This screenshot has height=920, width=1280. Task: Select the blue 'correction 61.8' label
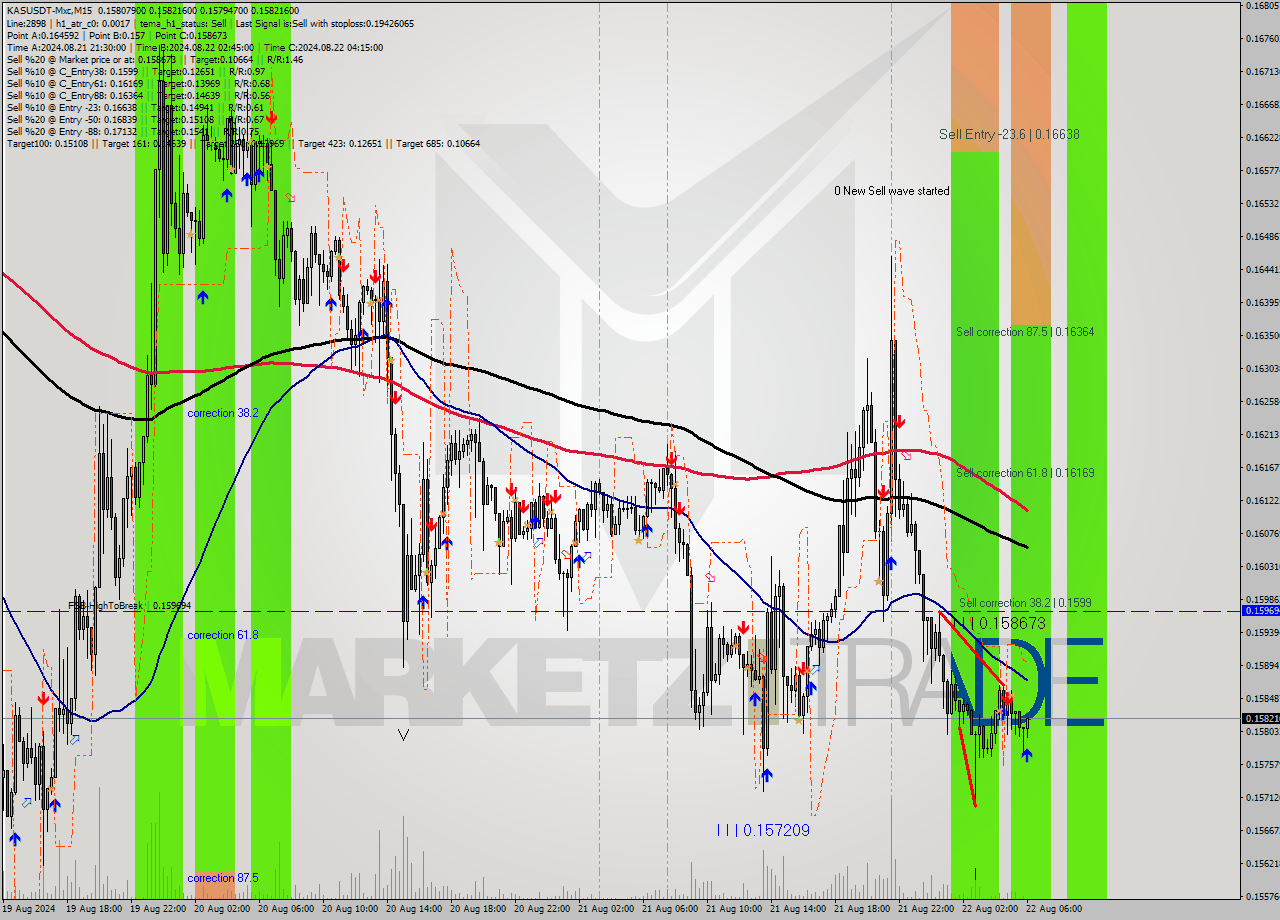point(223,635)
